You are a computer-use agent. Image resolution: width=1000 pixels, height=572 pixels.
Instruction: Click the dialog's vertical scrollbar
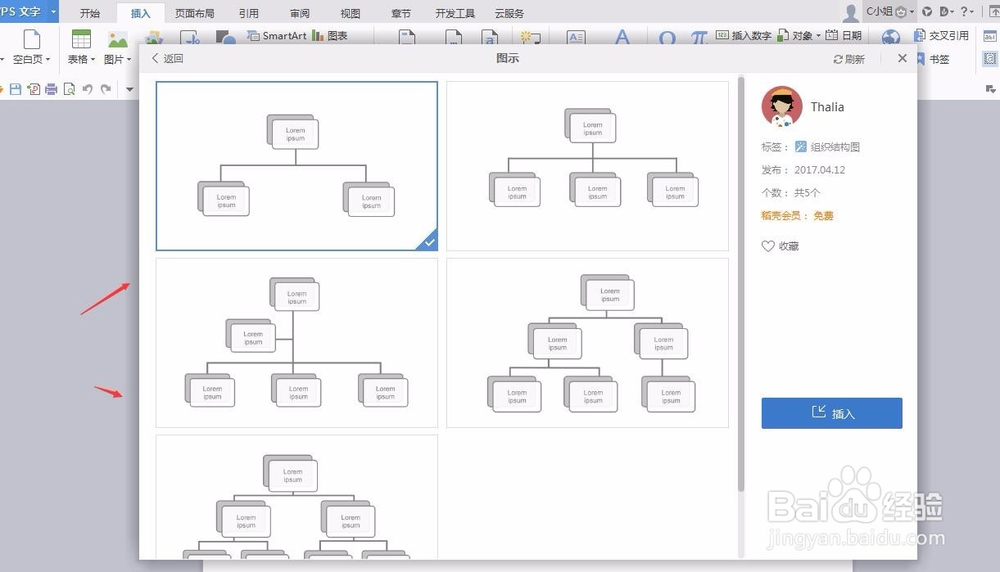[x=741, y=284]
